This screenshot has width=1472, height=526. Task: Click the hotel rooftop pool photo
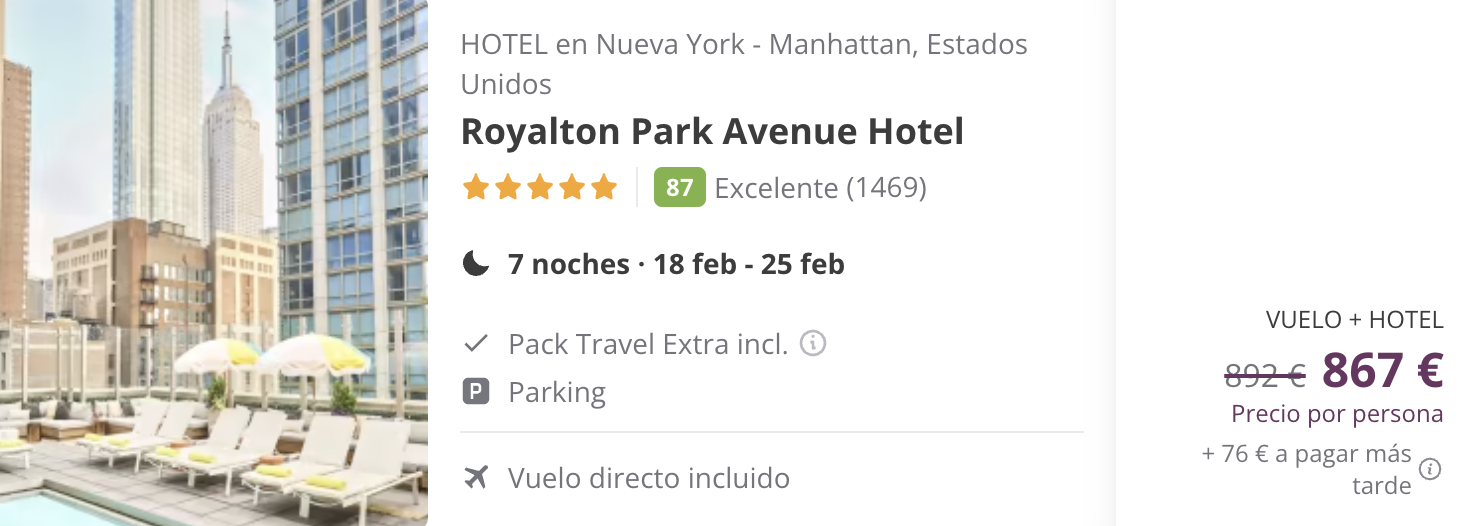[214, 263]
